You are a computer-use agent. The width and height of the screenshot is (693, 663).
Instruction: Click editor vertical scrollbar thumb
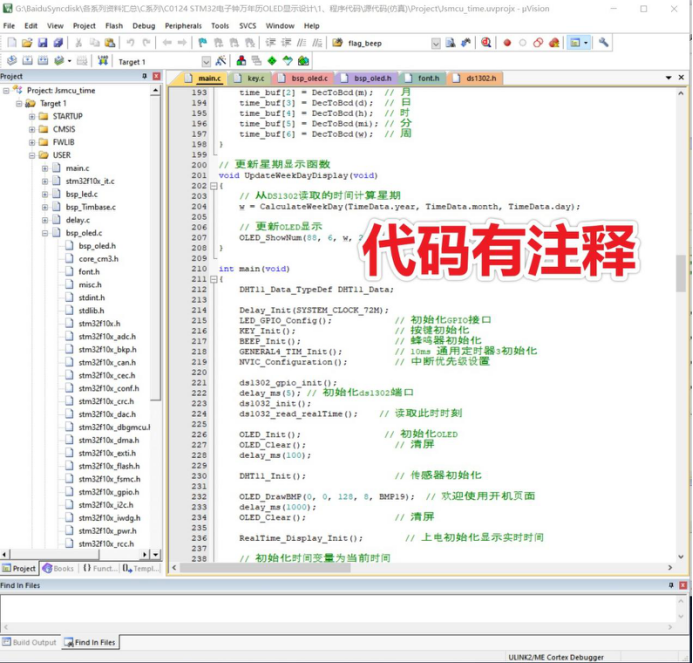coord(681,274)
